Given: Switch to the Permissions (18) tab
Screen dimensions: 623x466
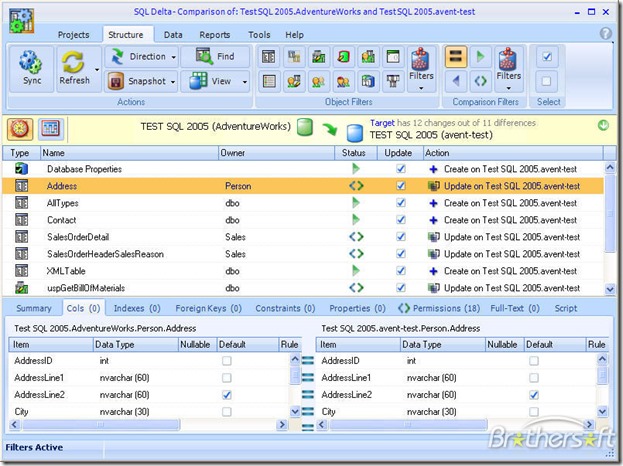Looking at the screenshot, I should tap(439, 308).
